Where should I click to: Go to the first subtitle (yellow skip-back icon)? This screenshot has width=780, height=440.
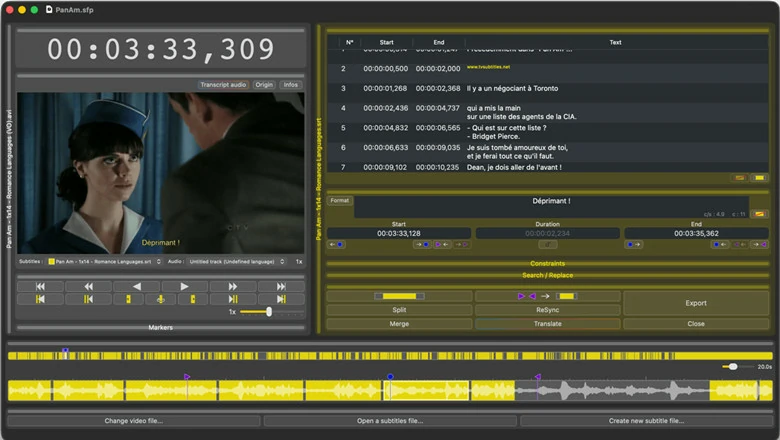[40, 299]
